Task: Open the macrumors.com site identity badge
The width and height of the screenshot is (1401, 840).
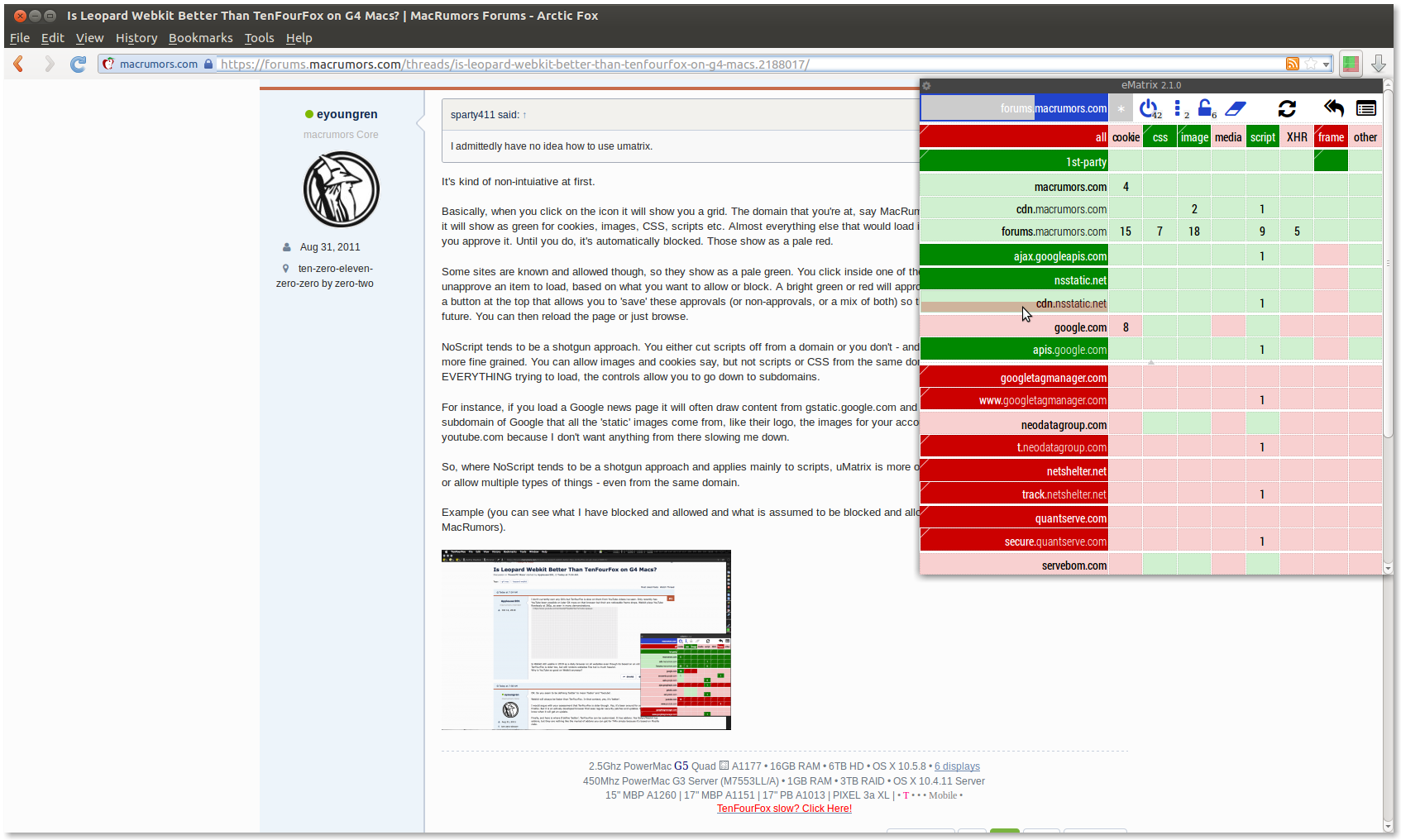Action: [x=157, y=64]
